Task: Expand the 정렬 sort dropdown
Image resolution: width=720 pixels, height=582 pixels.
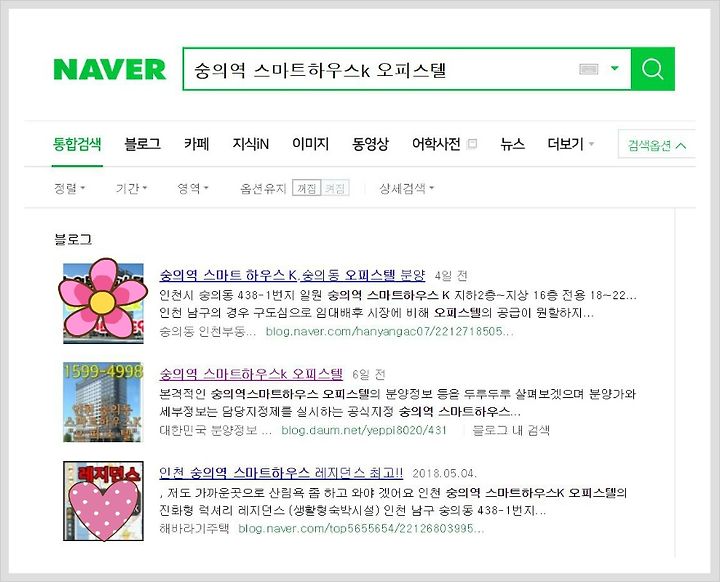Action: (69, 188)
